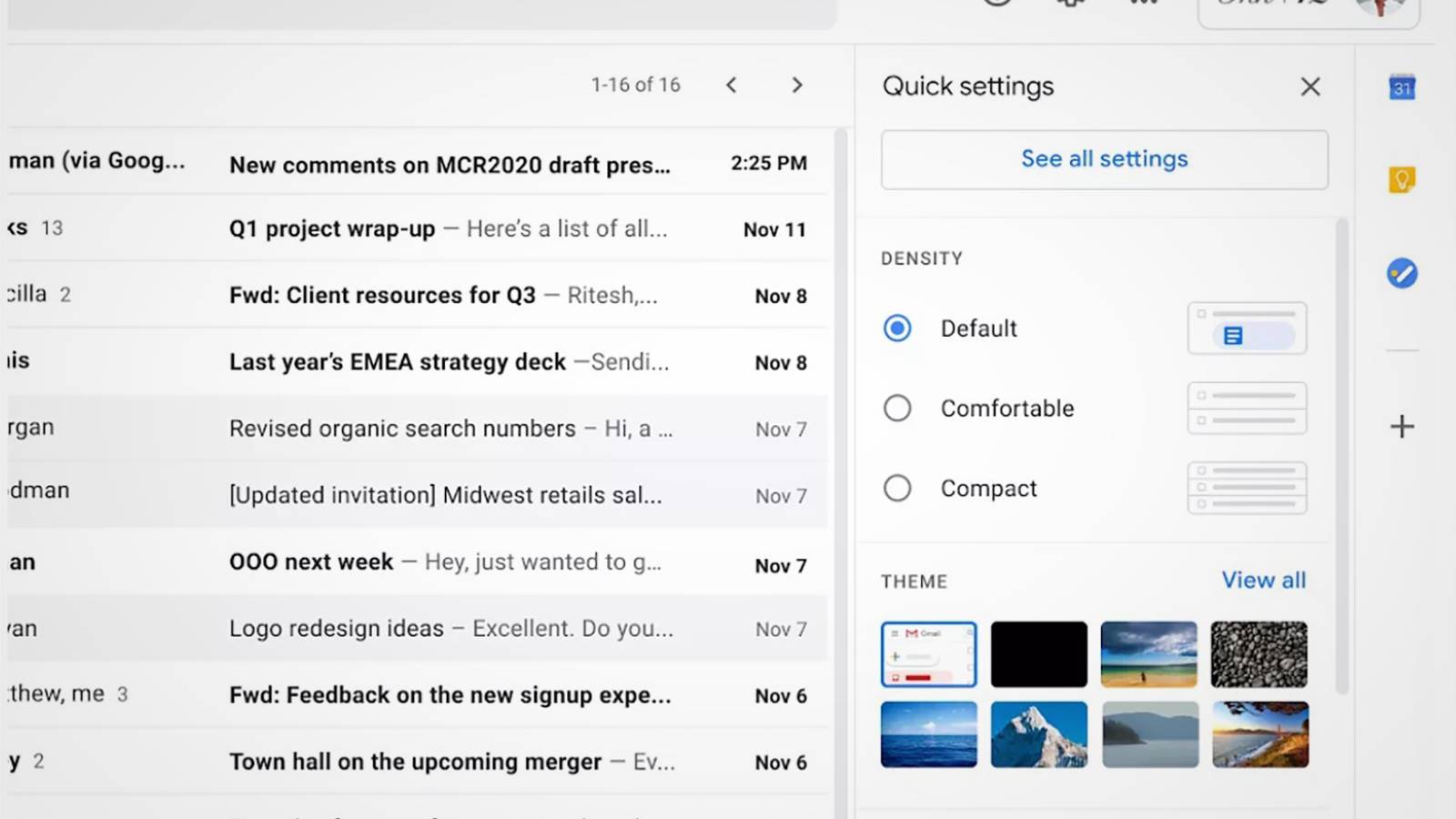Click the See all settings button
Viewport: 1456px width, 819px height.
click(x=1104, y=159)
